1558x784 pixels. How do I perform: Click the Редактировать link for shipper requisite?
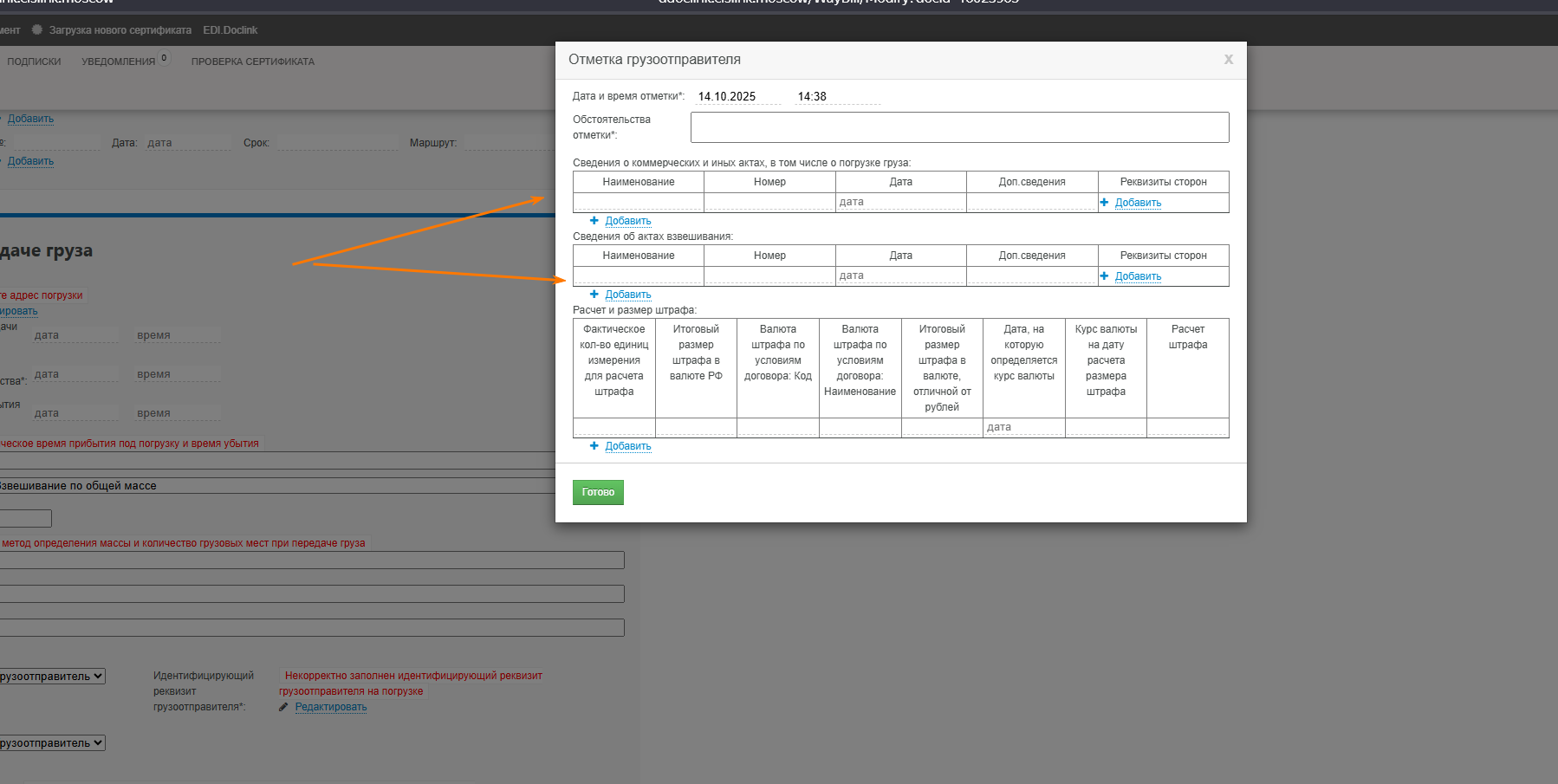[330, 707]
